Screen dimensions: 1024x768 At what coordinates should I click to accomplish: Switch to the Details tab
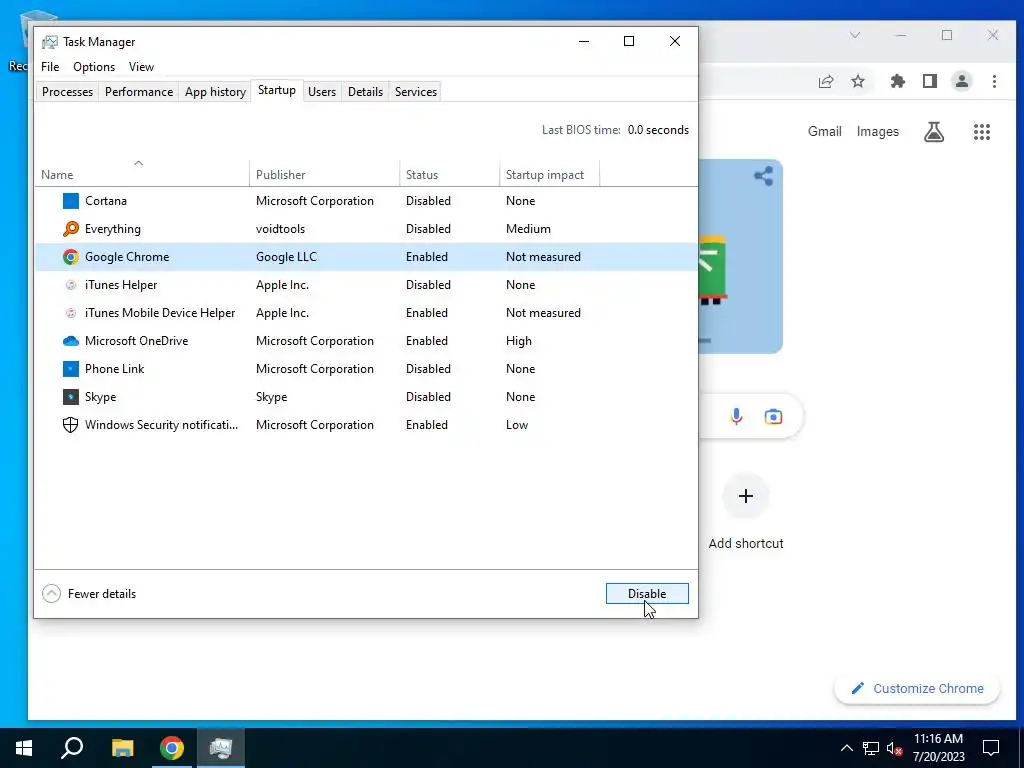[x=365, y=92]
